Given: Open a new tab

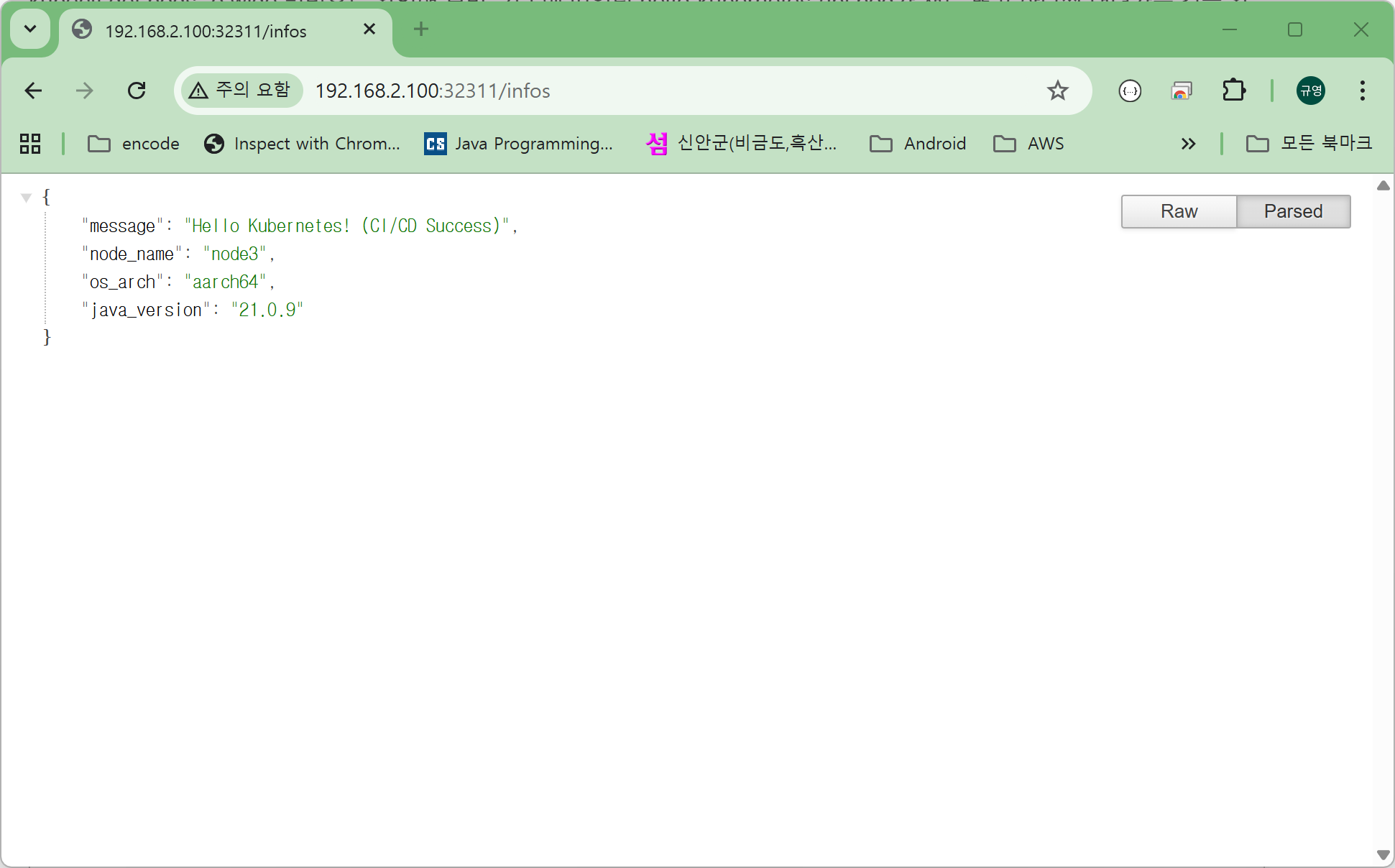Looking at the screenshot, I should point(421,29).
